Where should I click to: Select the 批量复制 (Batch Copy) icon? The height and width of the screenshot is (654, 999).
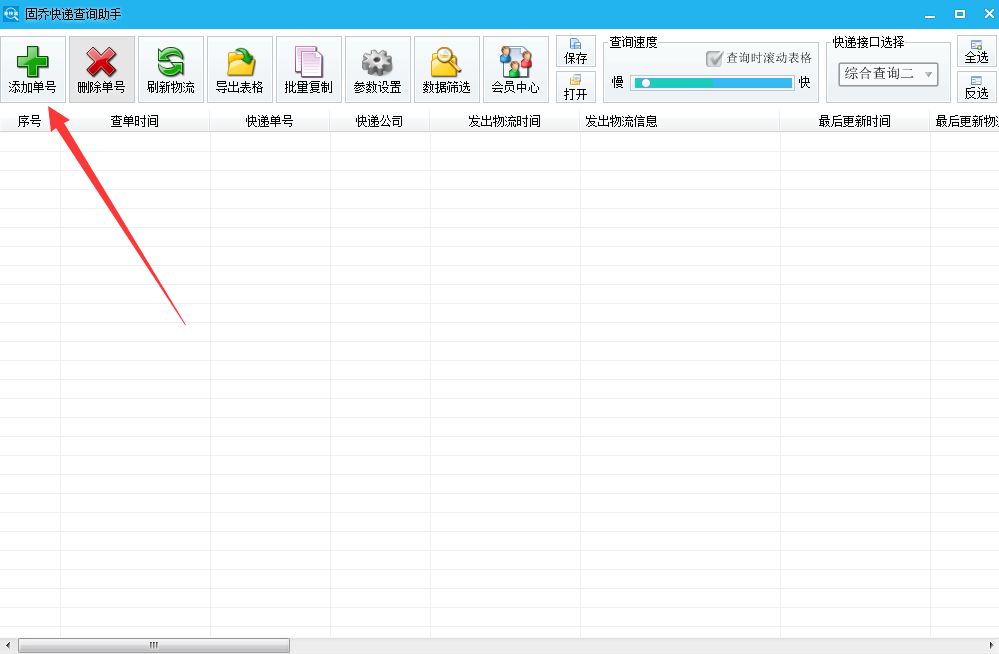[307, 68]
